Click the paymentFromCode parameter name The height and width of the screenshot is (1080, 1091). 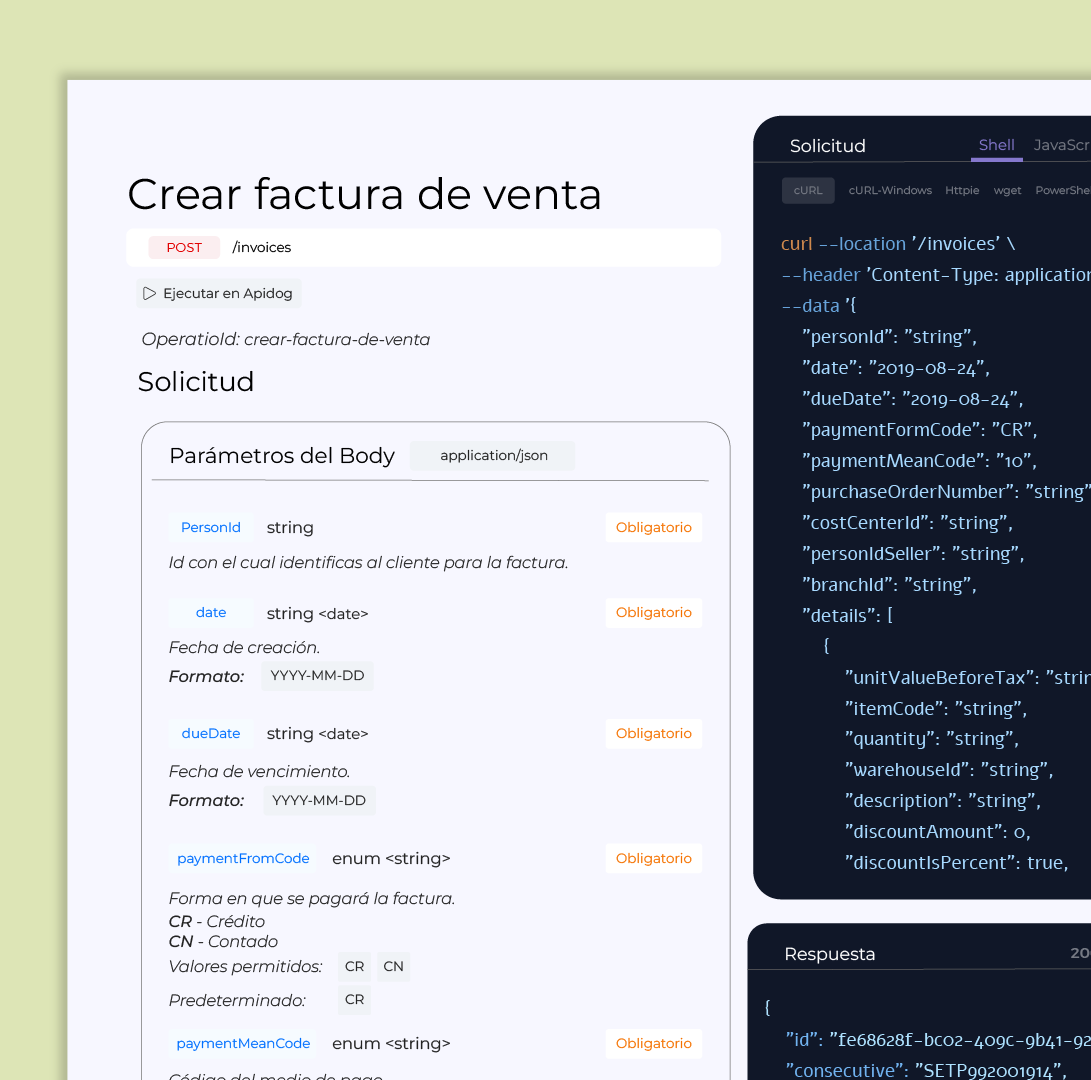(x=243, y=859)
